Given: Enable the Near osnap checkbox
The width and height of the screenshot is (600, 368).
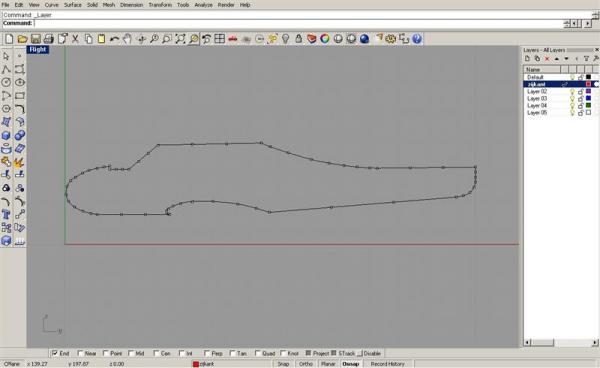Looking at the screenshot, I should (80, 353).
